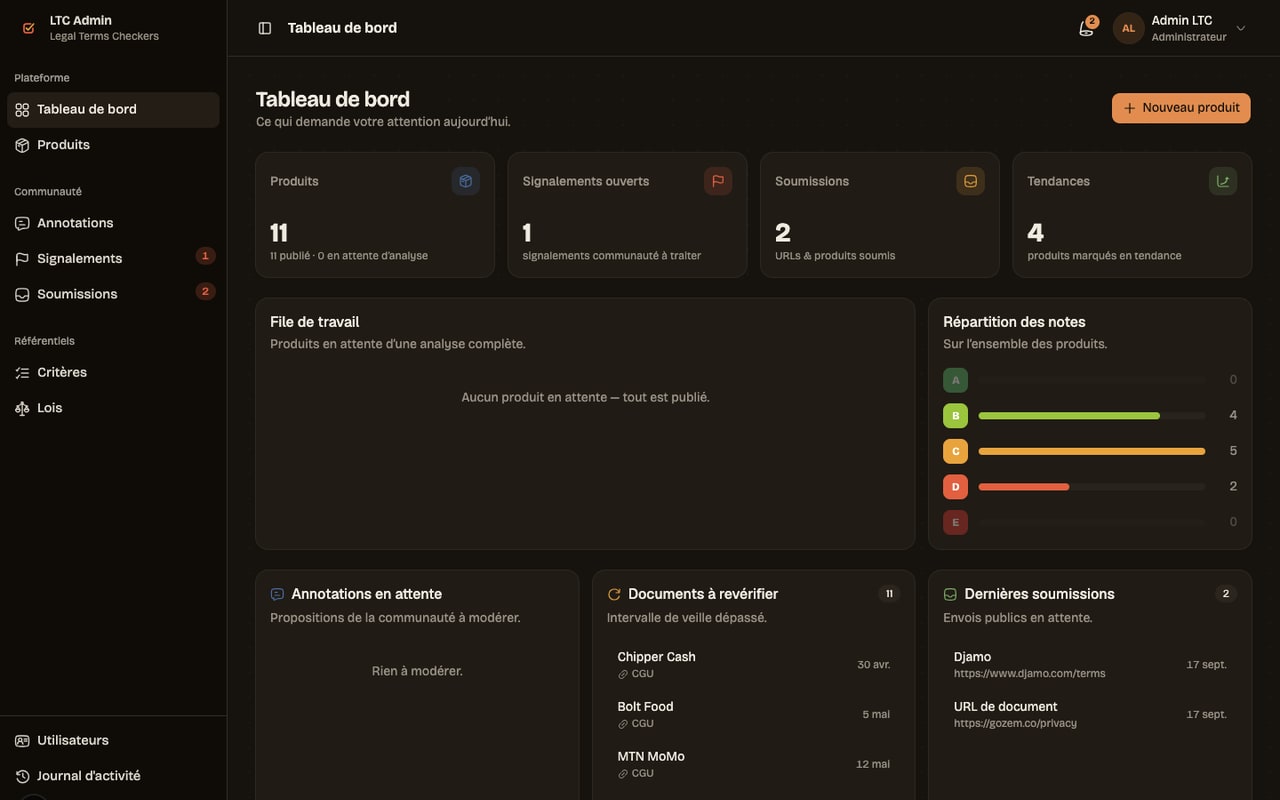The width and height of the screenshot is (1280, 800).
Task: Click the grade B progress bar
Action: (x=1092, y=415)
